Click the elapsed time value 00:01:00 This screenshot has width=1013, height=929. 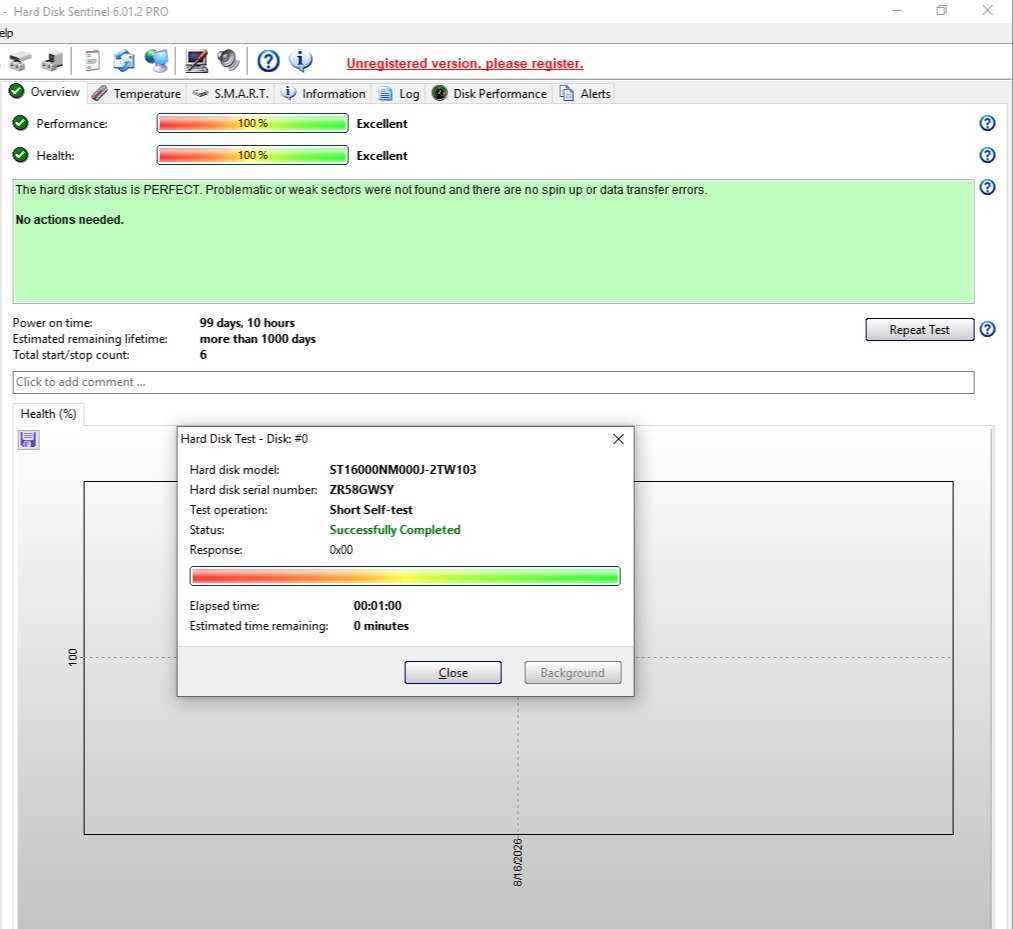[x=377, y=606]
